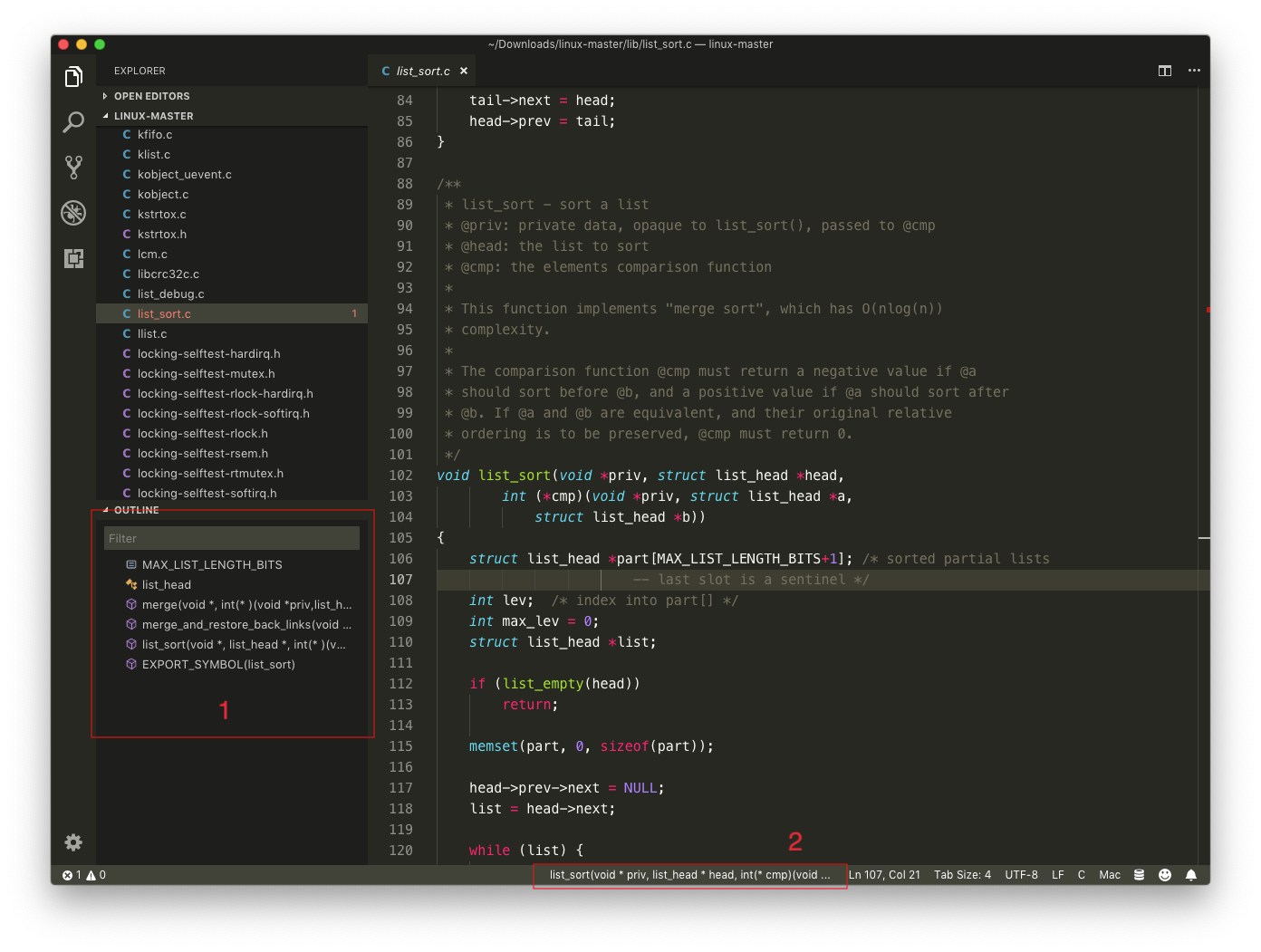Open the Extensions view in activity bar

(73, 258)
